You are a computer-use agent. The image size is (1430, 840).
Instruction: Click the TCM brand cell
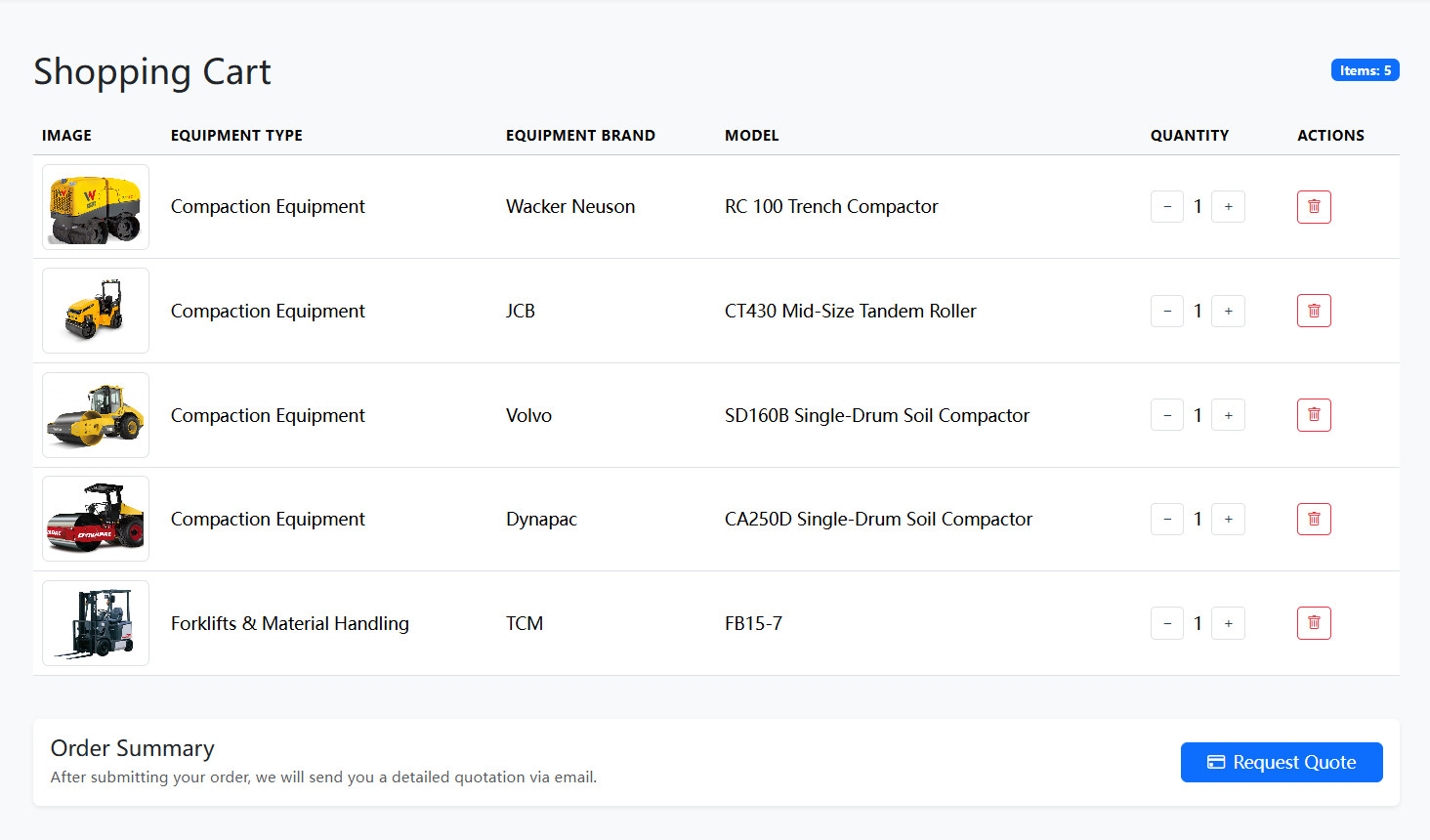point(525,623)
